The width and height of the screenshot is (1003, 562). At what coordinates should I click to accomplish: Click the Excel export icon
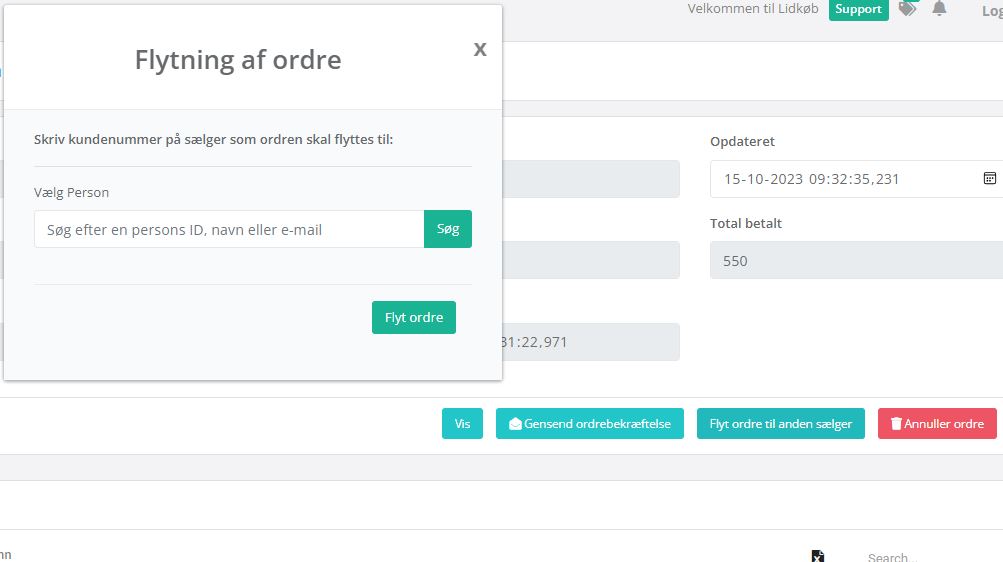pos(817,556)
